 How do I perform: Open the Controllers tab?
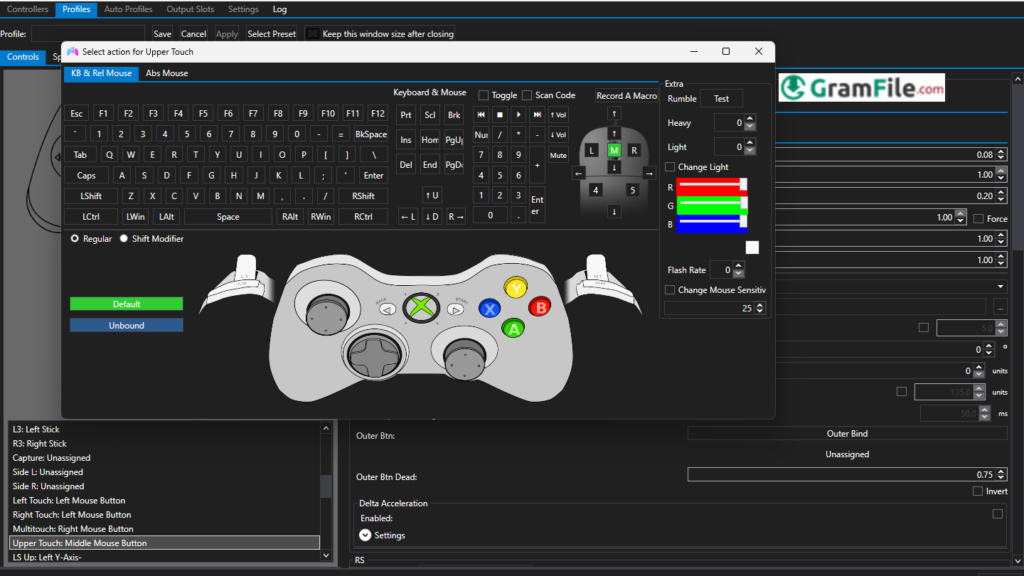(x=27, y=9)
